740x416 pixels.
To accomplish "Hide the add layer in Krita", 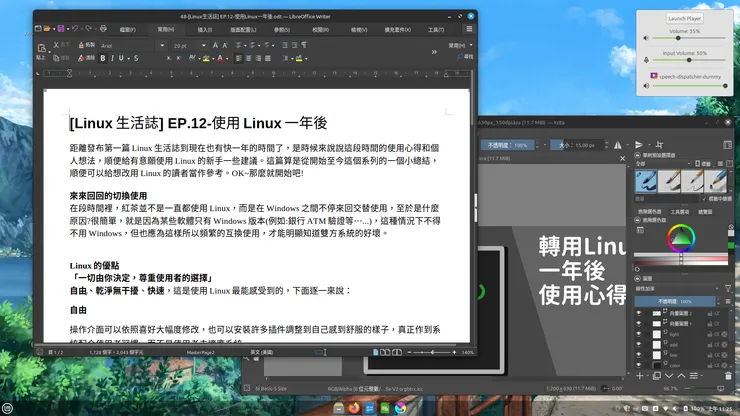I will pos(639,344).
